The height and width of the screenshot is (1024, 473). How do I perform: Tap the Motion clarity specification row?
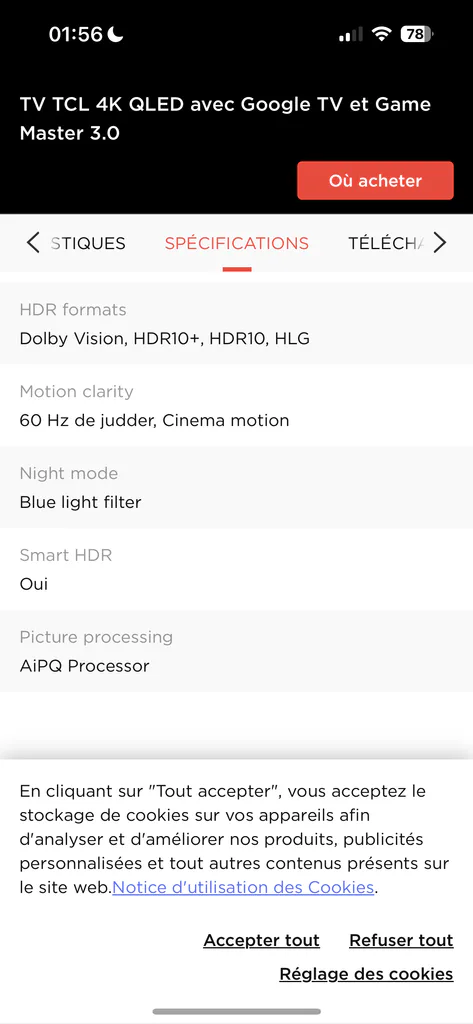[236, 406]
